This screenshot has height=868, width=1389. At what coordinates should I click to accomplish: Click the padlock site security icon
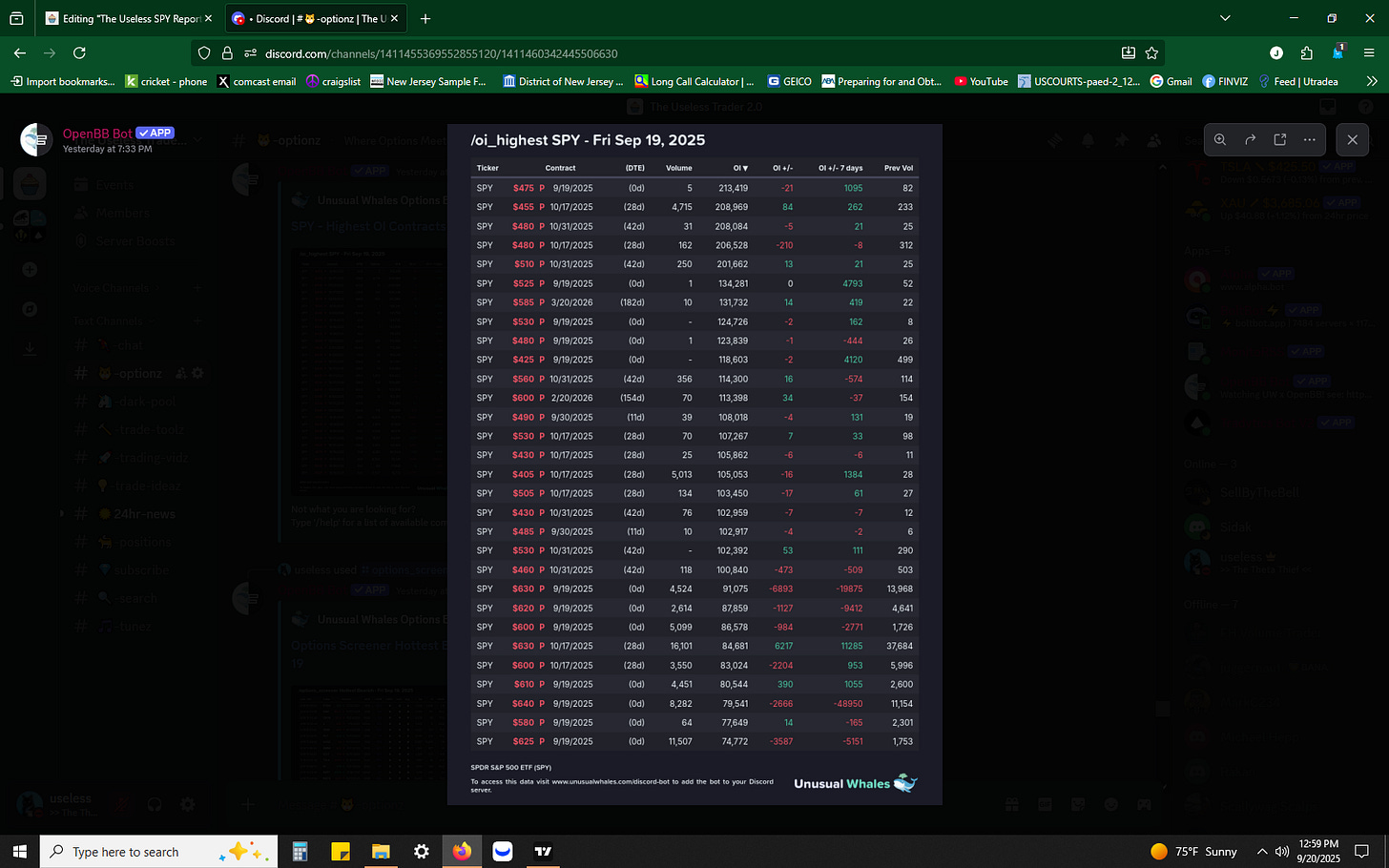(x=227, y=53)
